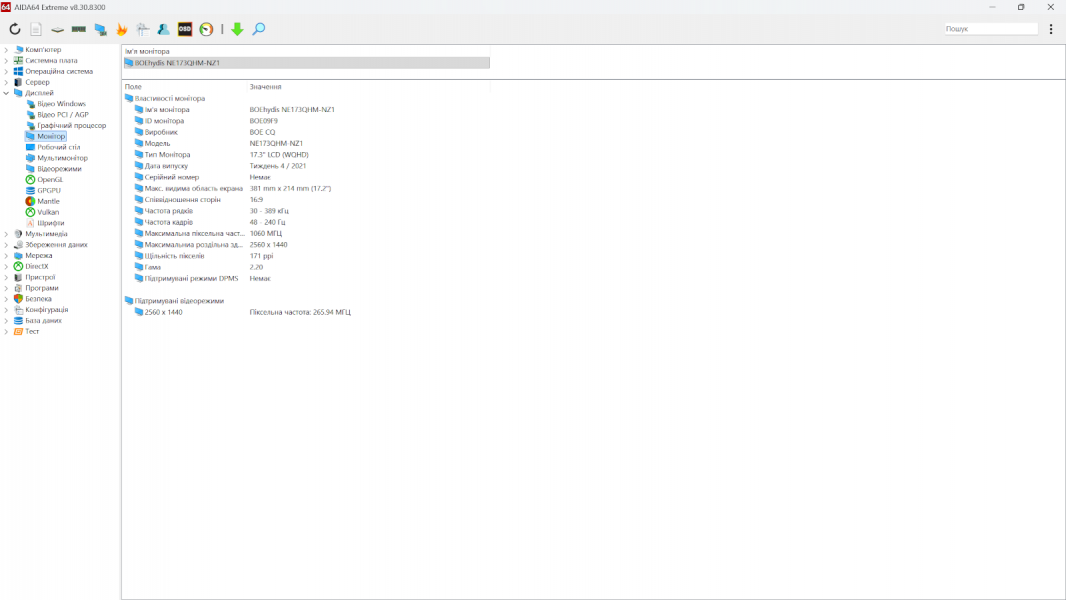The width and height of the screenshot is (1066, 600).
Task: Expand the Комп'ютер tree node
Action: [x=6, y=50]
